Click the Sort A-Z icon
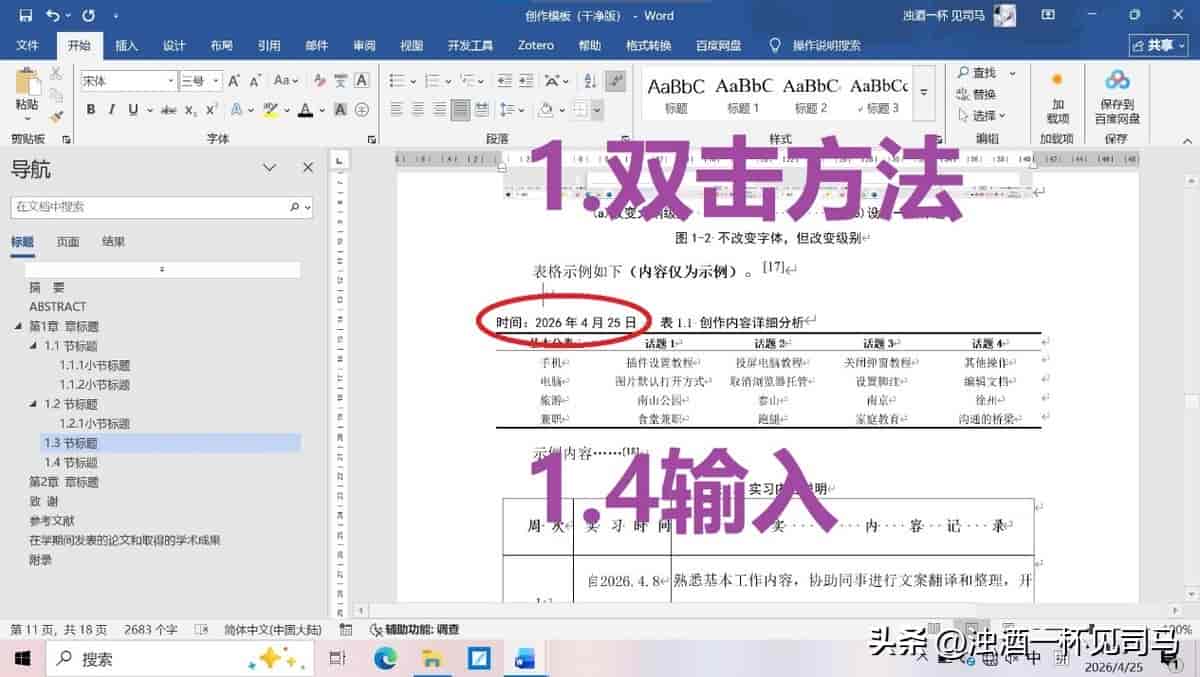Viewport: 1200px width, 677px height. (593, 81)
